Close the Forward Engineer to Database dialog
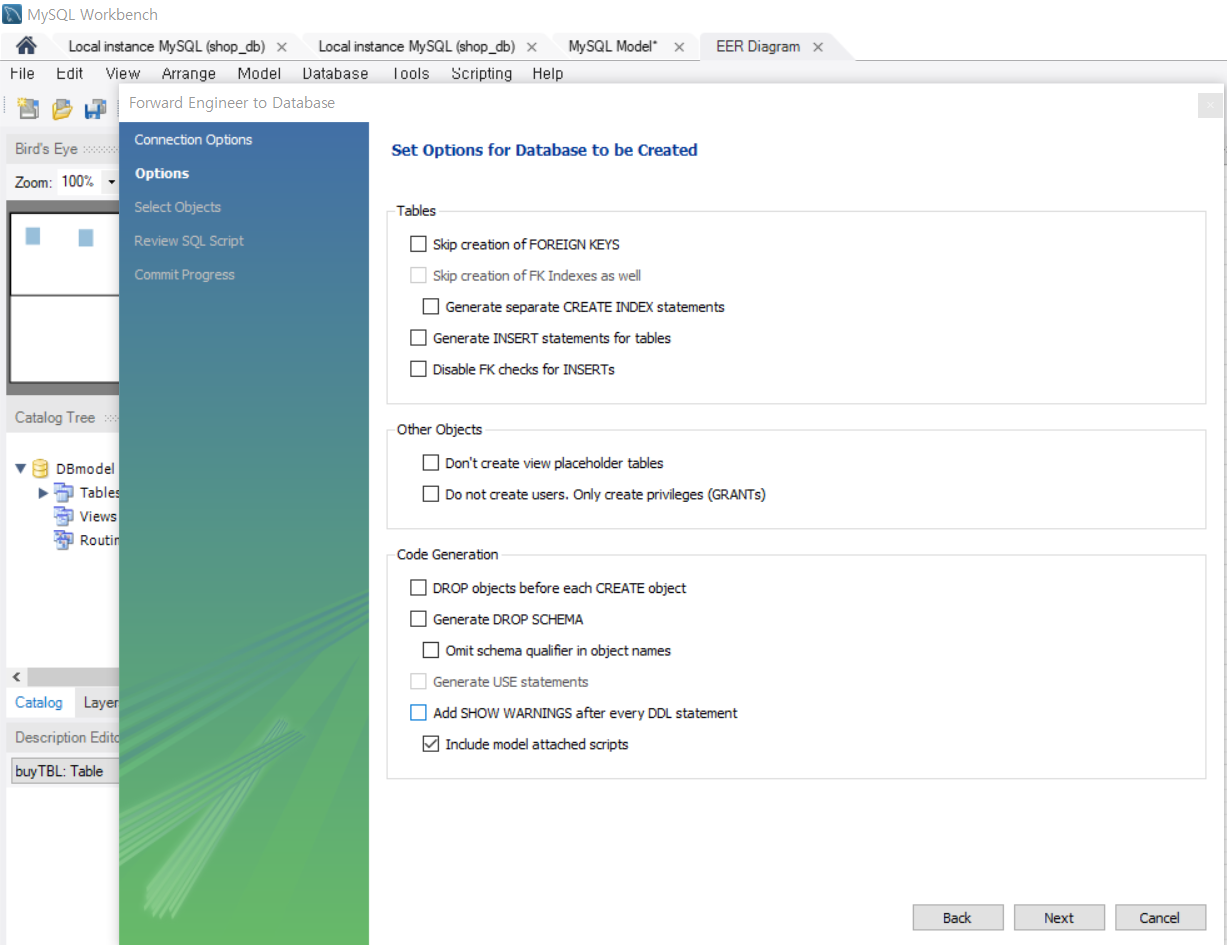Viewport: 1227px width, 945px height. click(1209, 105)
